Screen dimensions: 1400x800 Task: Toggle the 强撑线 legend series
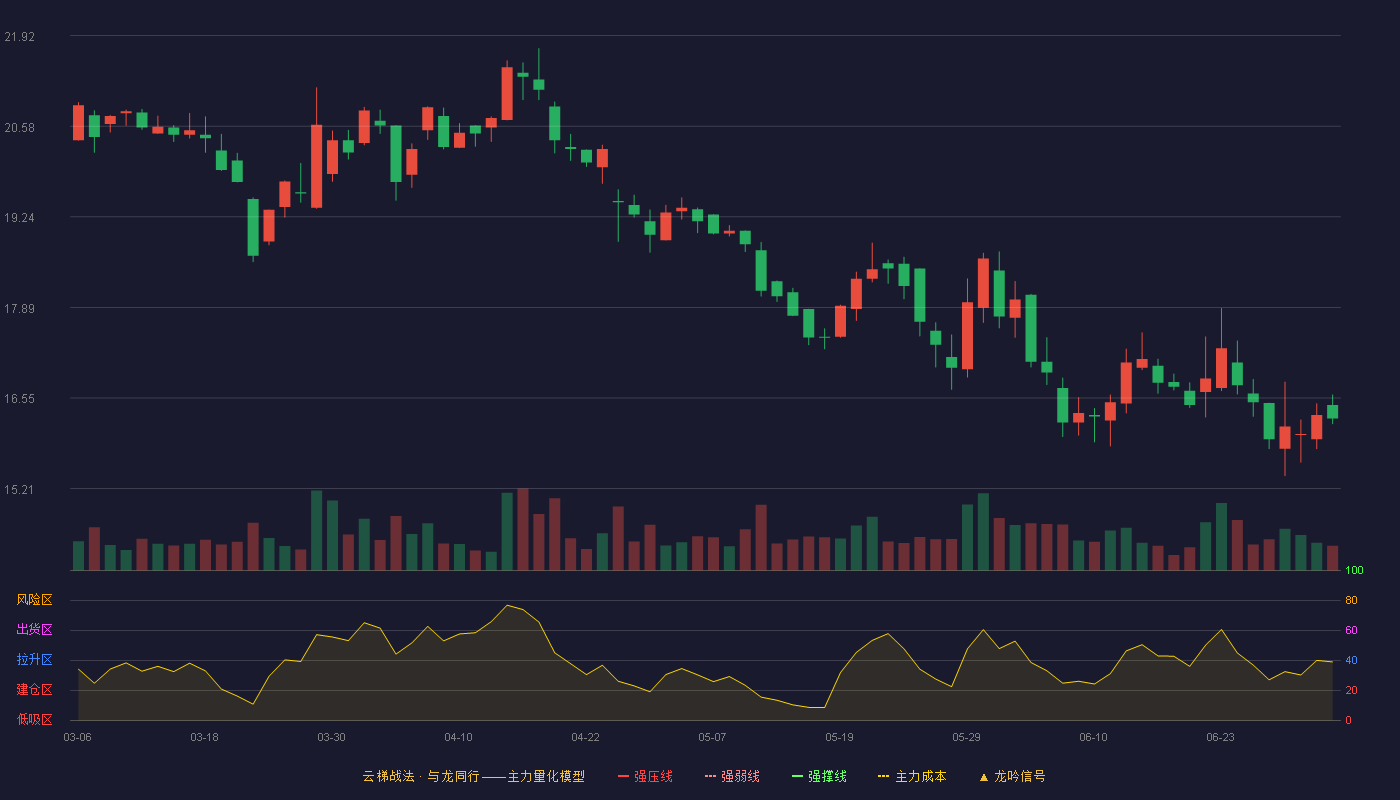tap(819, 776)
